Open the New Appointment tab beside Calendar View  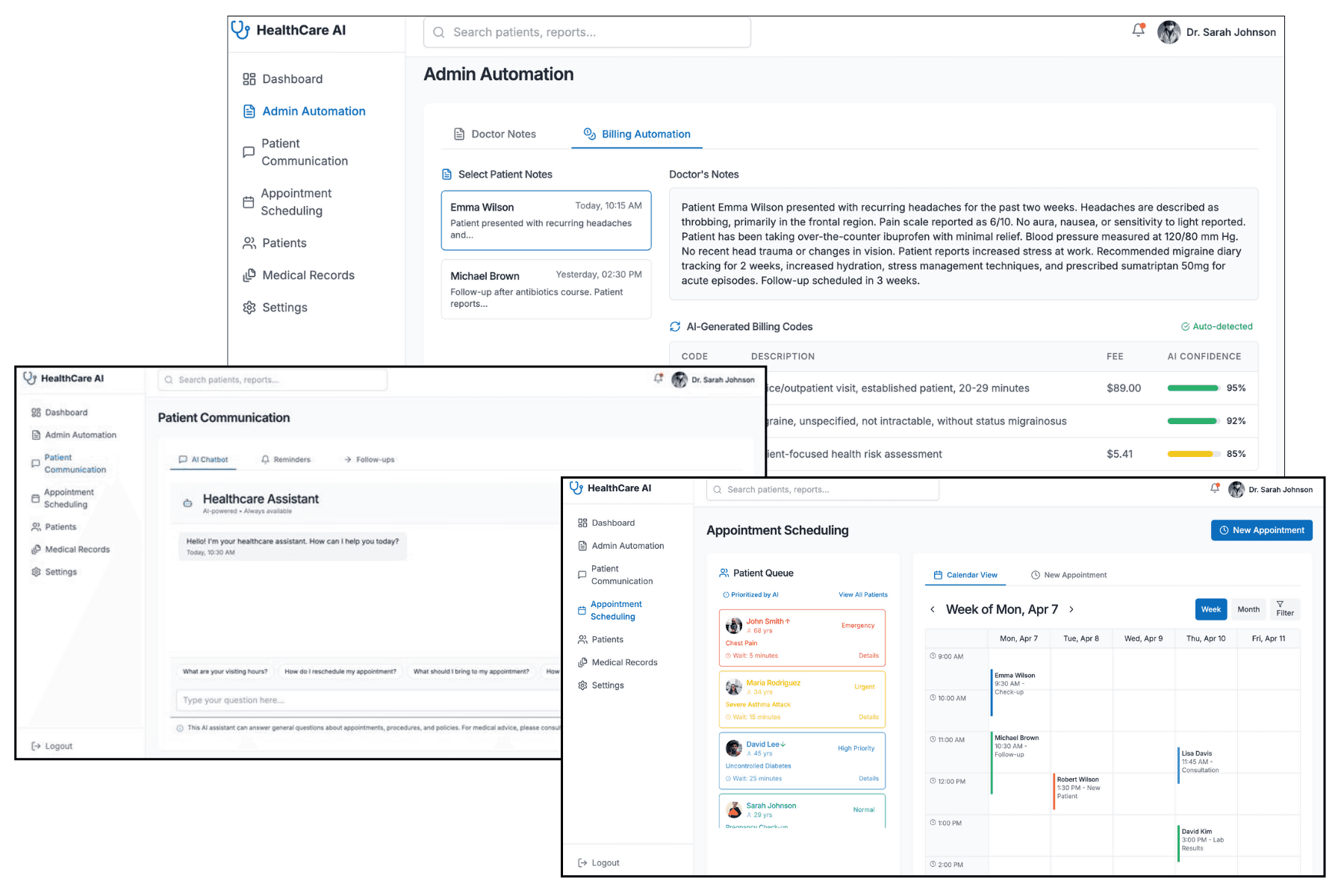1068,575
